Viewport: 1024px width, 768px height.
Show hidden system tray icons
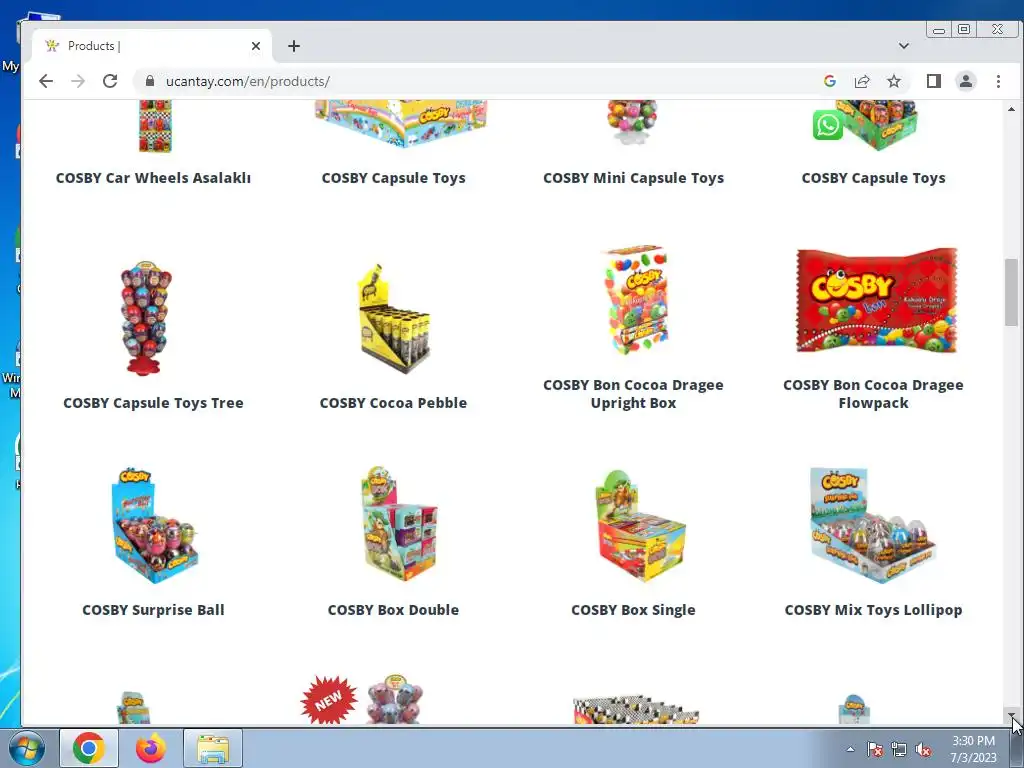click(850, 750)
